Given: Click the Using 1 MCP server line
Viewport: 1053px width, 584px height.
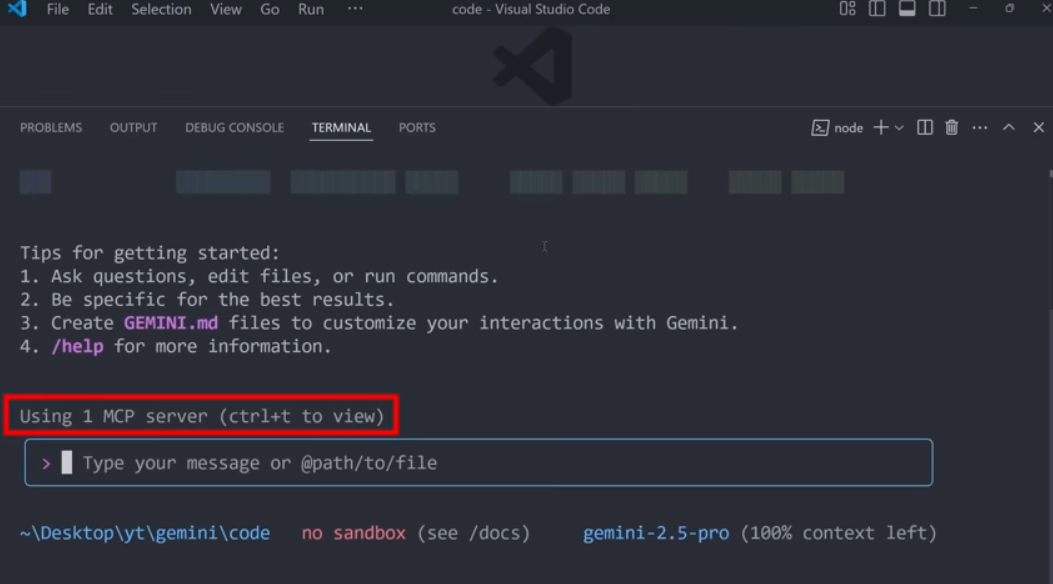Looking at the screenshot, I should [202, 416].
